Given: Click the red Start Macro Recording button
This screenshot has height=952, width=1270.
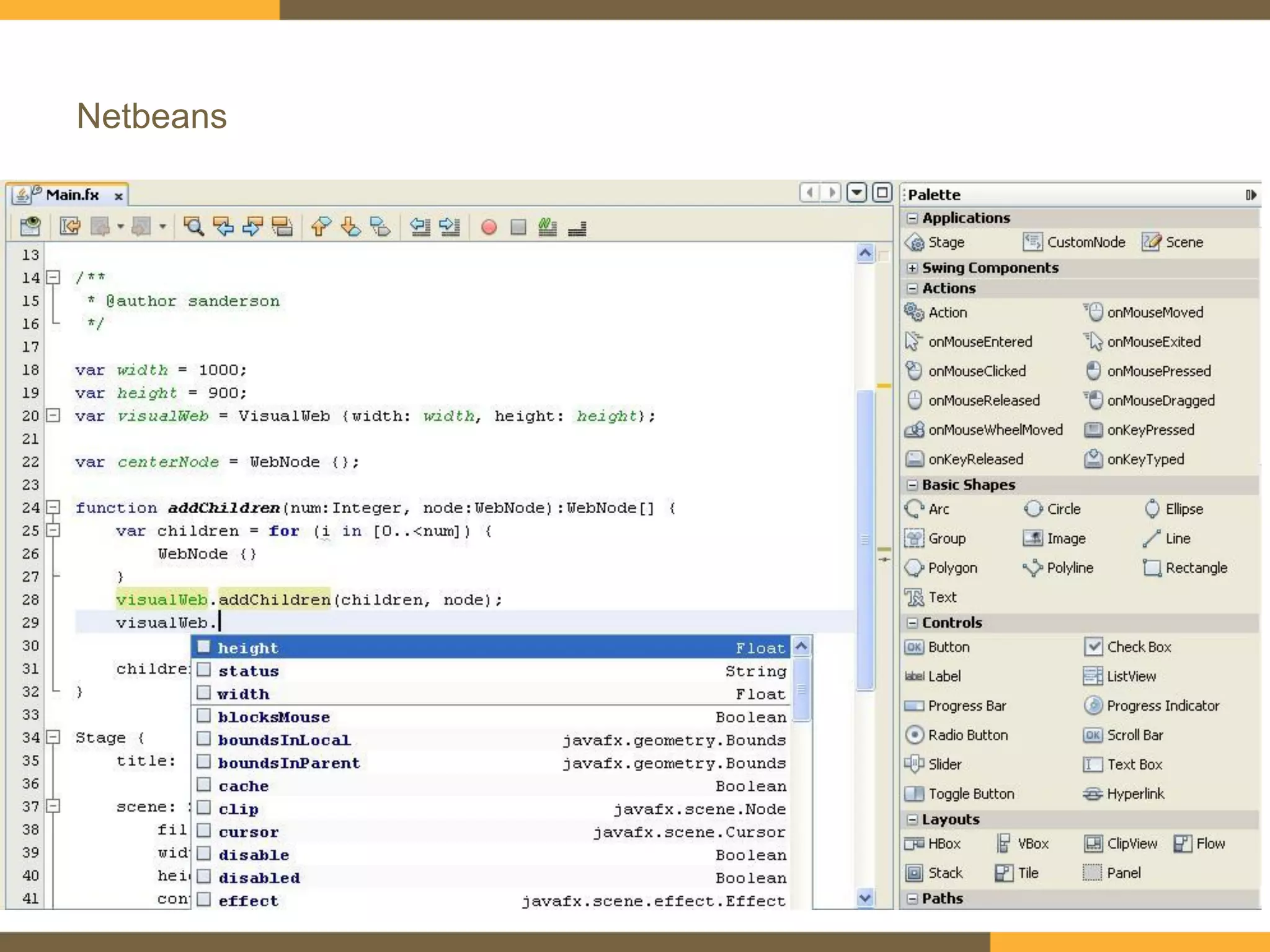Looking at the screenshot, I should pos(489,227).
